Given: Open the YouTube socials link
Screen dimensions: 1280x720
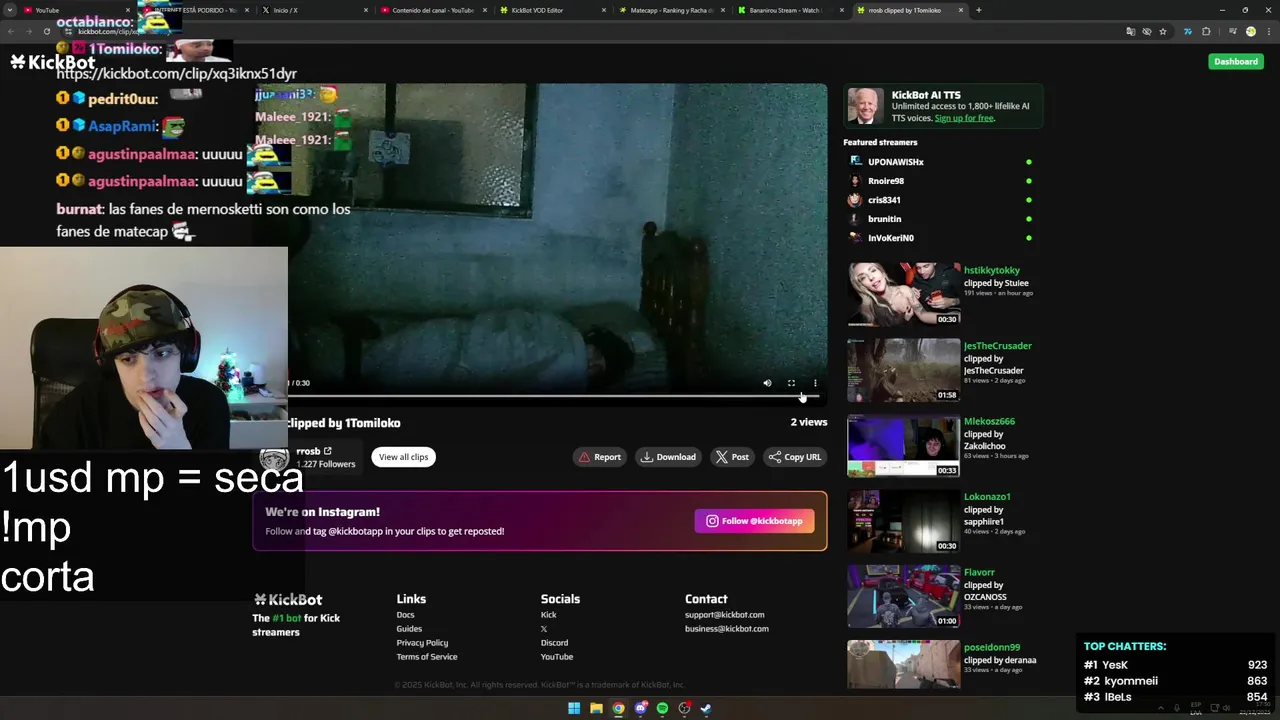Looking at the screenshot, I should tap(557, 657).
